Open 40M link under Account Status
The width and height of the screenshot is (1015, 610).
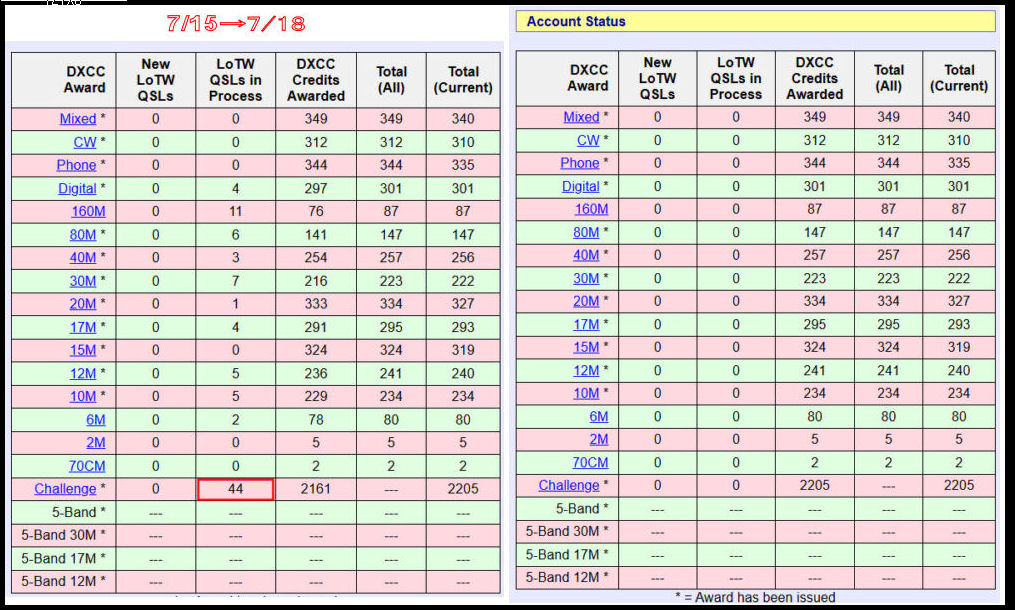click(x=586, y=255)
